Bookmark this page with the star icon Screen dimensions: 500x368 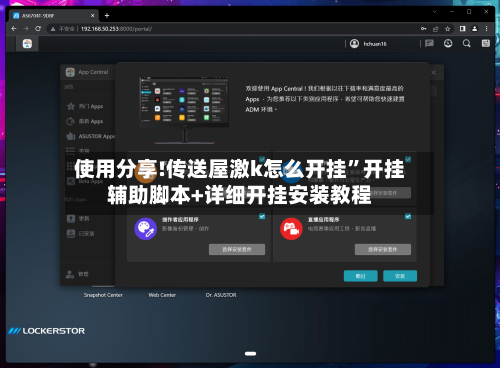(448, 29)
